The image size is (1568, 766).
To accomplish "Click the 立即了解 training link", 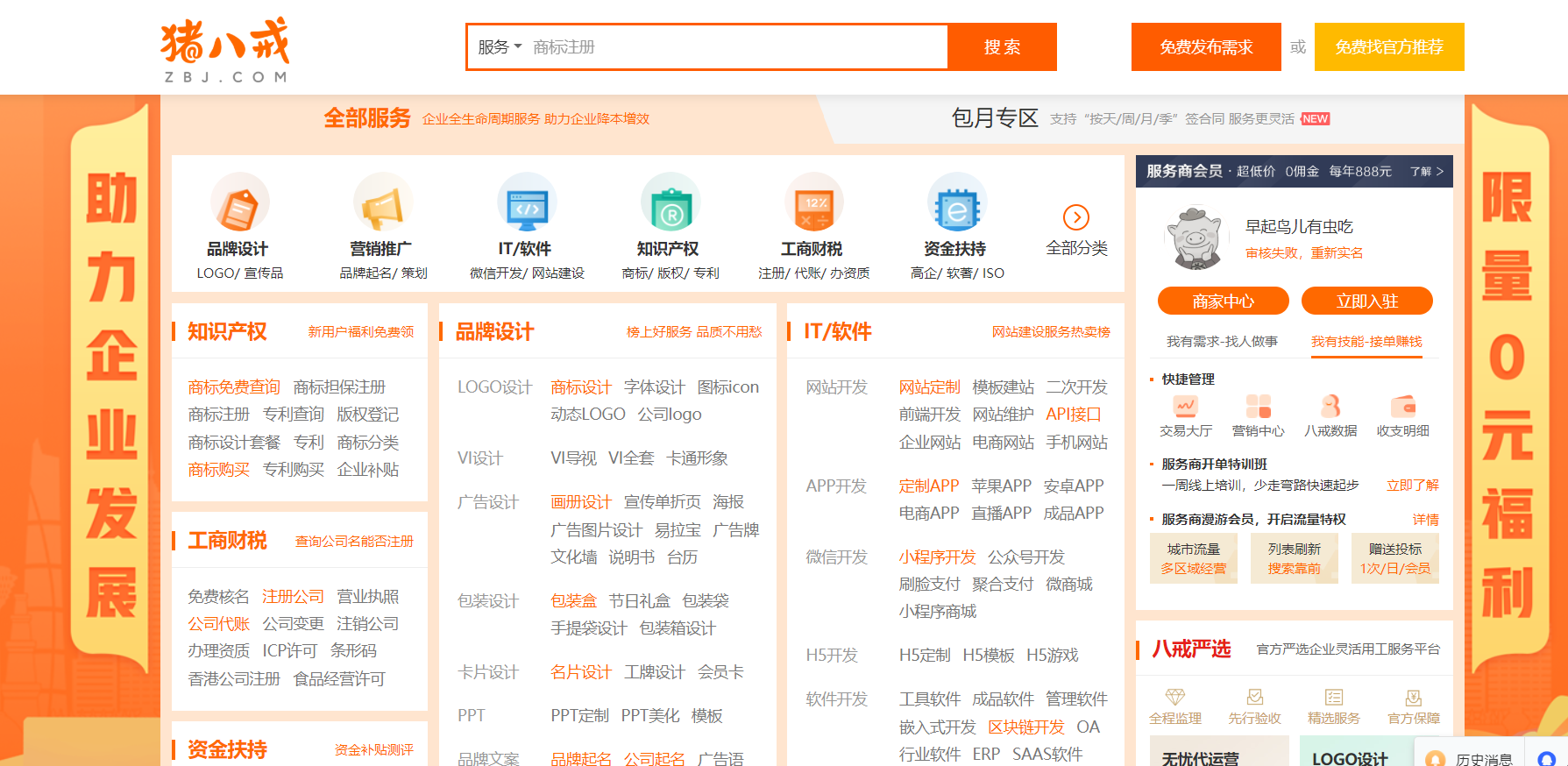I will 1413,485.
